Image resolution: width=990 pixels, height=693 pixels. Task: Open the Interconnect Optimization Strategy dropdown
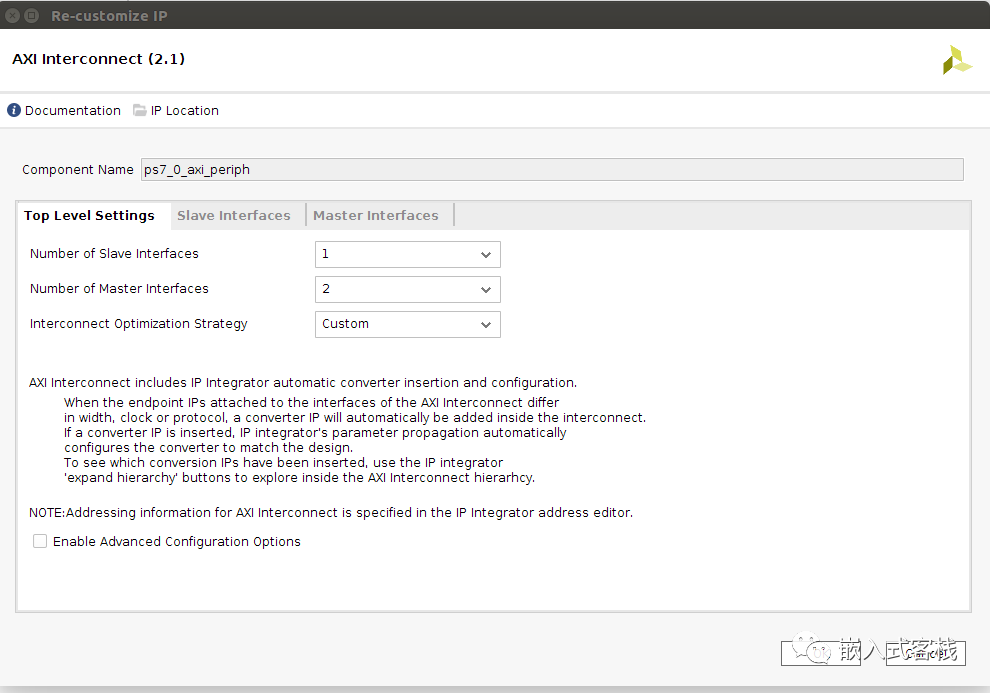pyautogui.click(x=407, y=324)
